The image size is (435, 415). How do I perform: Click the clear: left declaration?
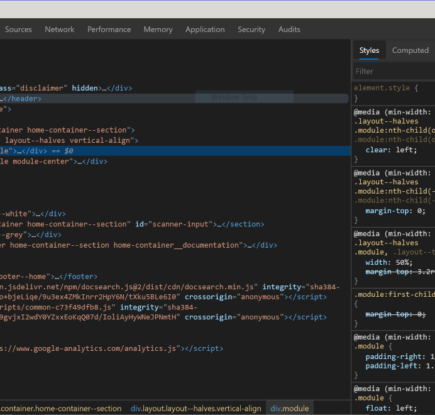(x=391, y=150)
